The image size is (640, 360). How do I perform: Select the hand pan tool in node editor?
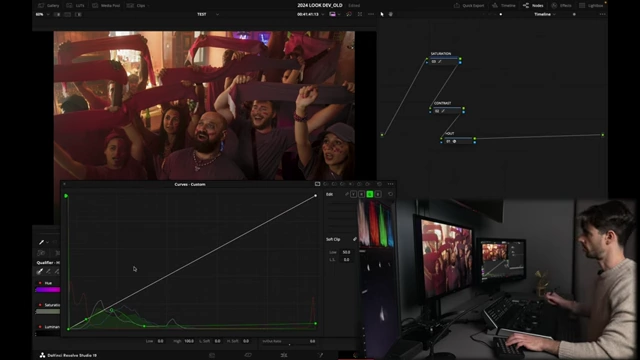(391, 14)
